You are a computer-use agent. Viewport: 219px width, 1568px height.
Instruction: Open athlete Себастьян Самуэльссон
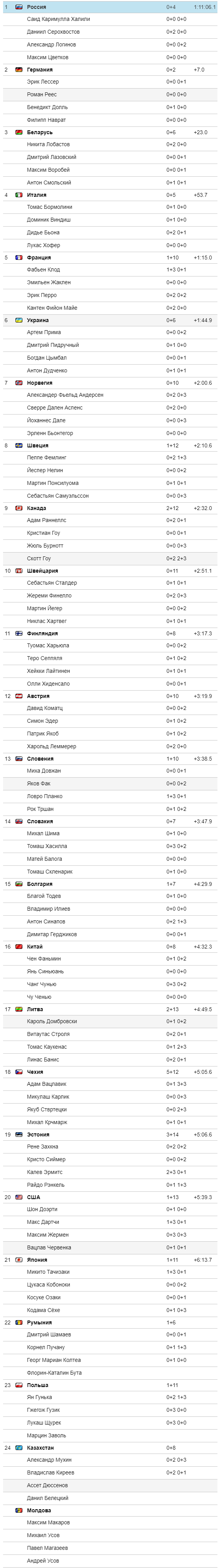[x=58, y=495]
